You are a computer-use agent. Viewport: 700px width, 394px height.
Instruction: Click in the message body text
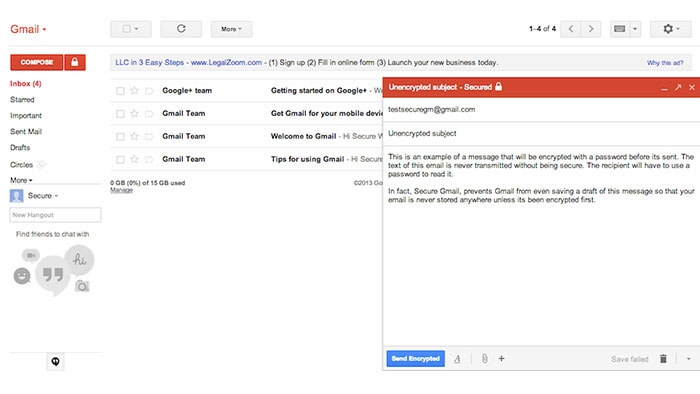click(541, 178)
